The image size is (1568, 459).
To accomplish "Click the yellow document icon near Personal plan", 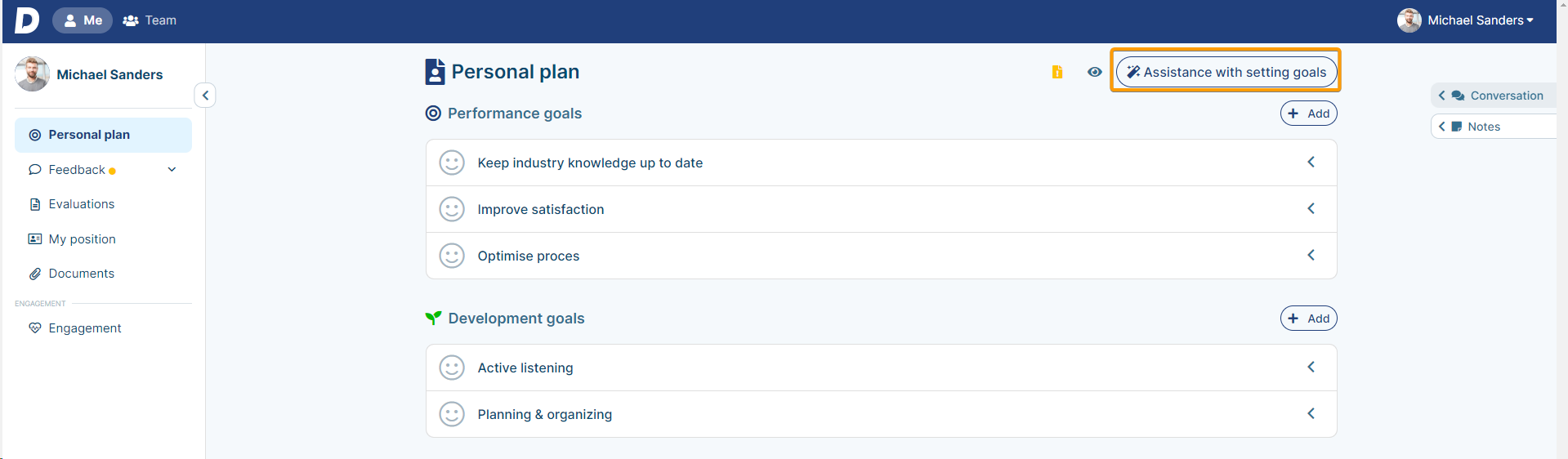I will point(1057,72).
